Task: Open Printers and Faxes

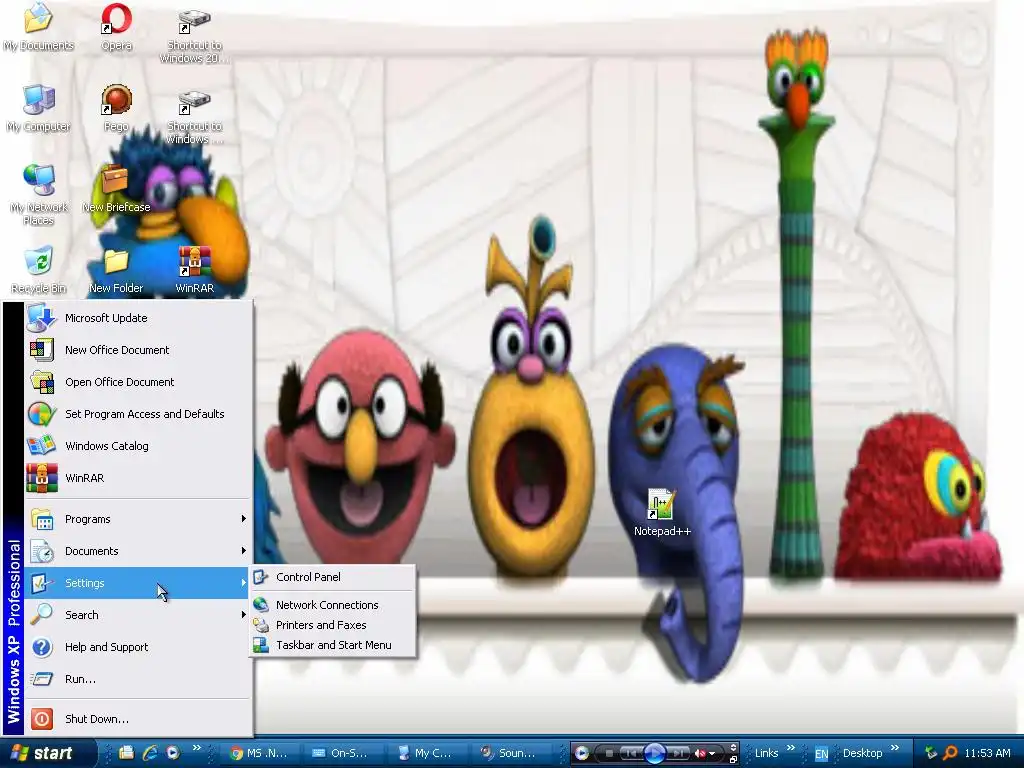Action: [333, 625]
